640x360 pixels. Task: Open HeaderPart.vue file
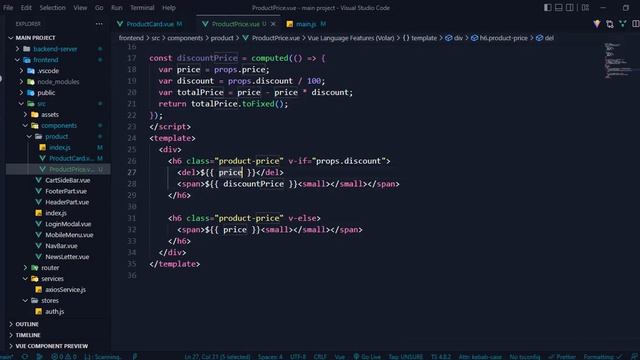[67, 202]
